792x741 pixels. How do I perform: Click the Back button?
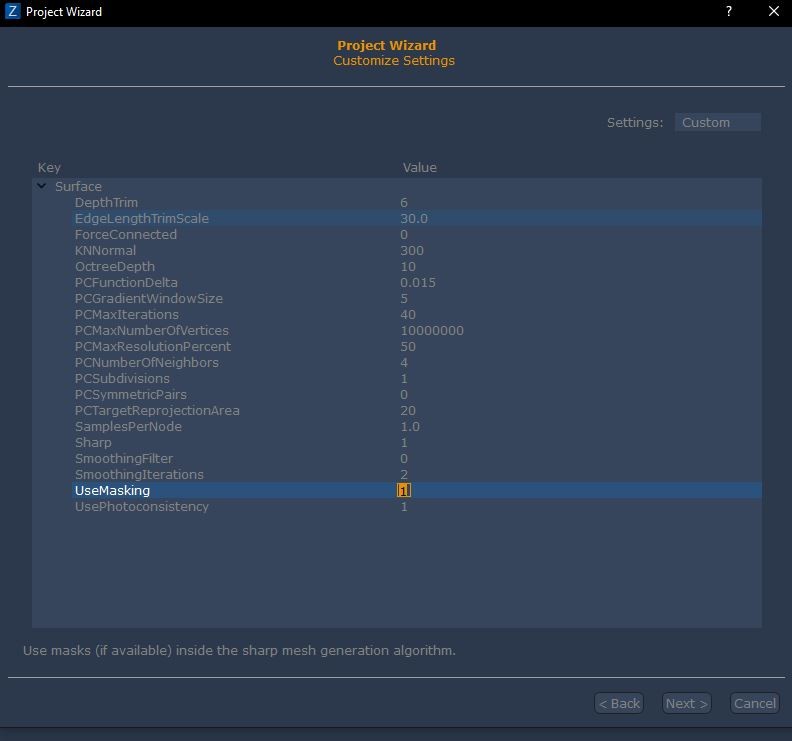(x=618, y=703)
